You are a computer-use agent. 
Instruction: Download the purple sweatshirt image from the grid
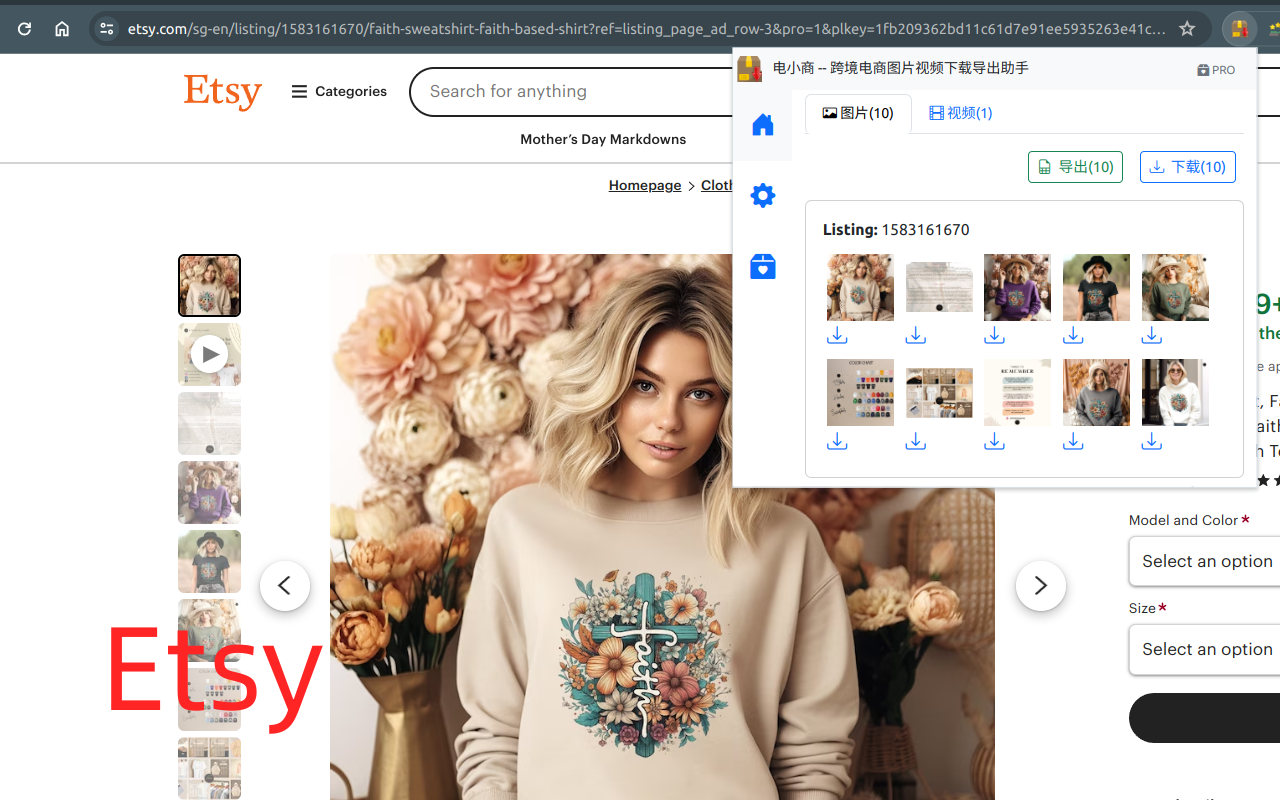(x=994, y=334)
